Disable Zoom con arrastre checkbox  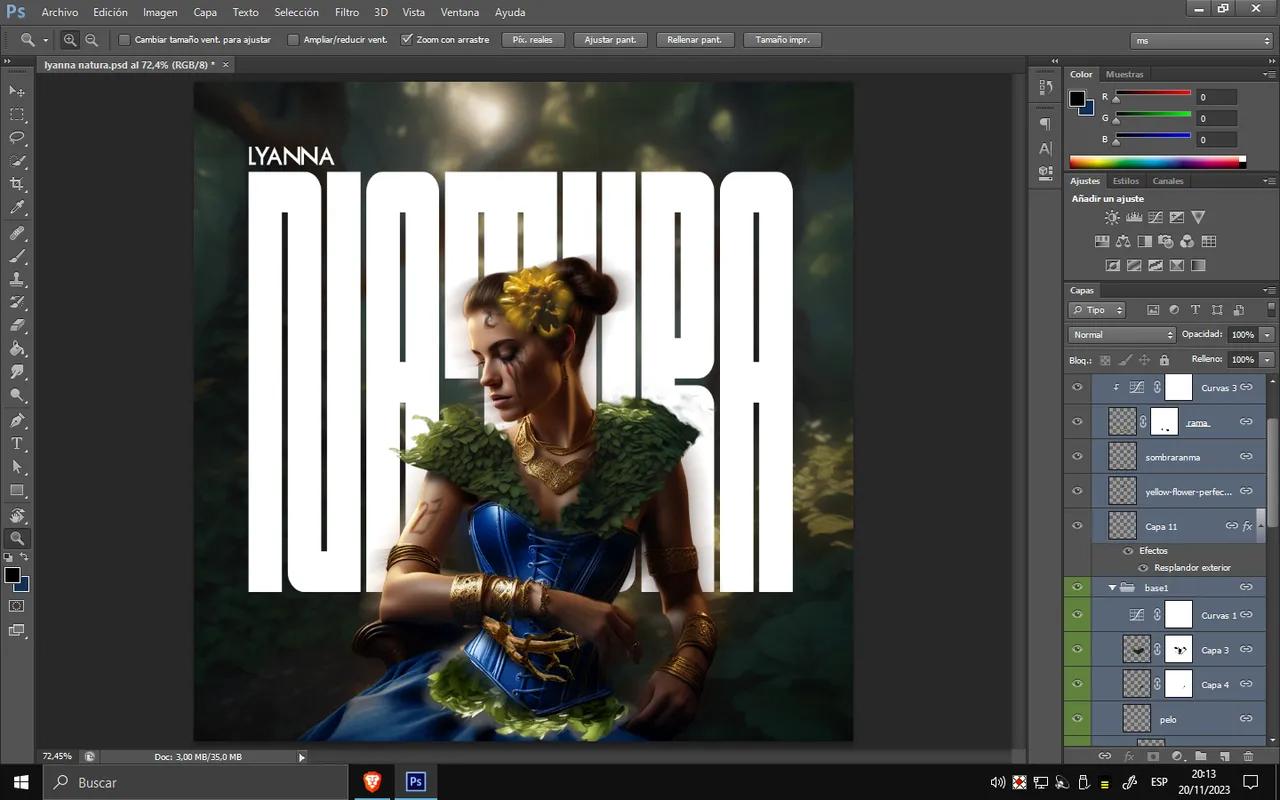[406, 40]
